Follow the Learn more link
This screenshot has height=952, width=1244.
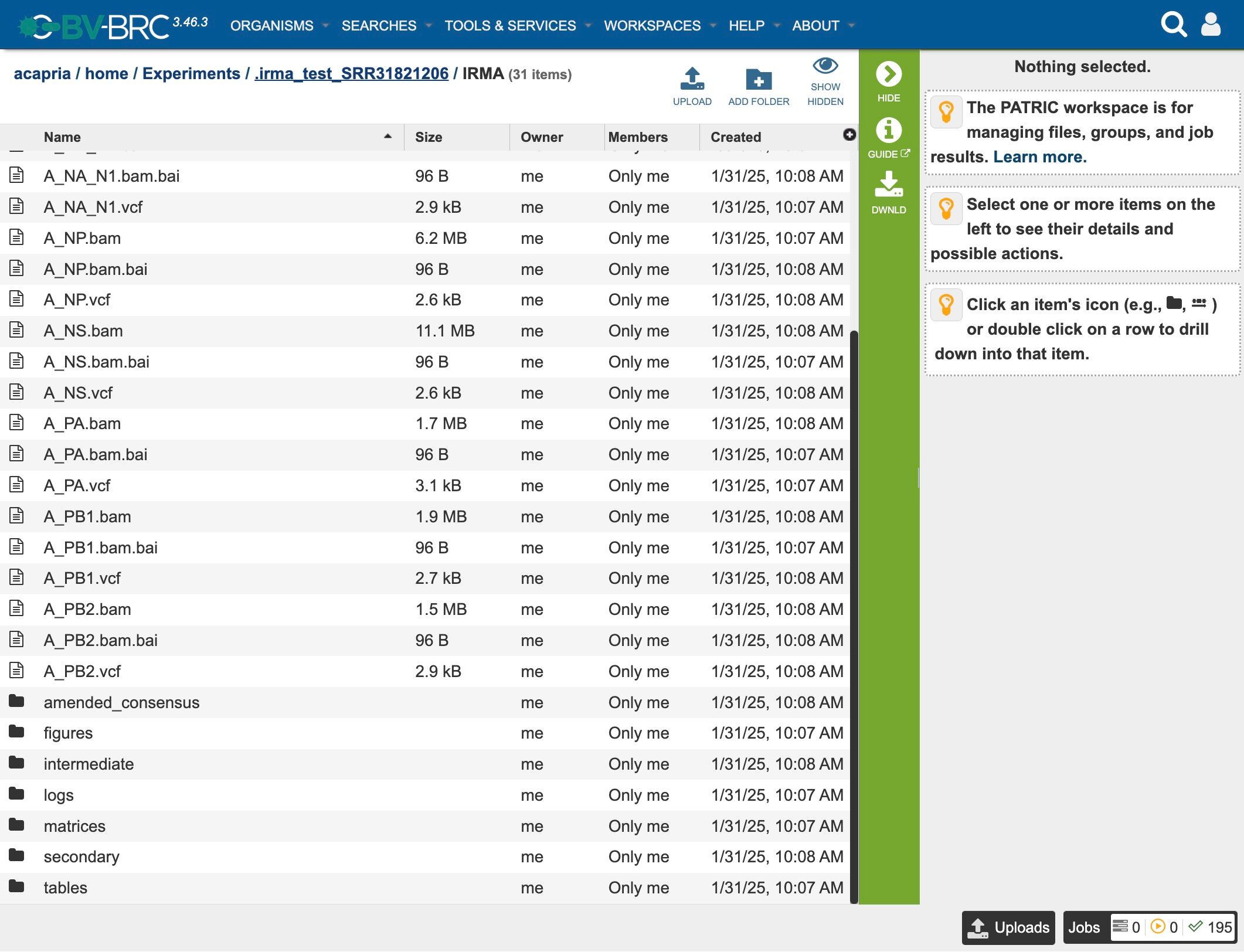(x=1039, y=157)
